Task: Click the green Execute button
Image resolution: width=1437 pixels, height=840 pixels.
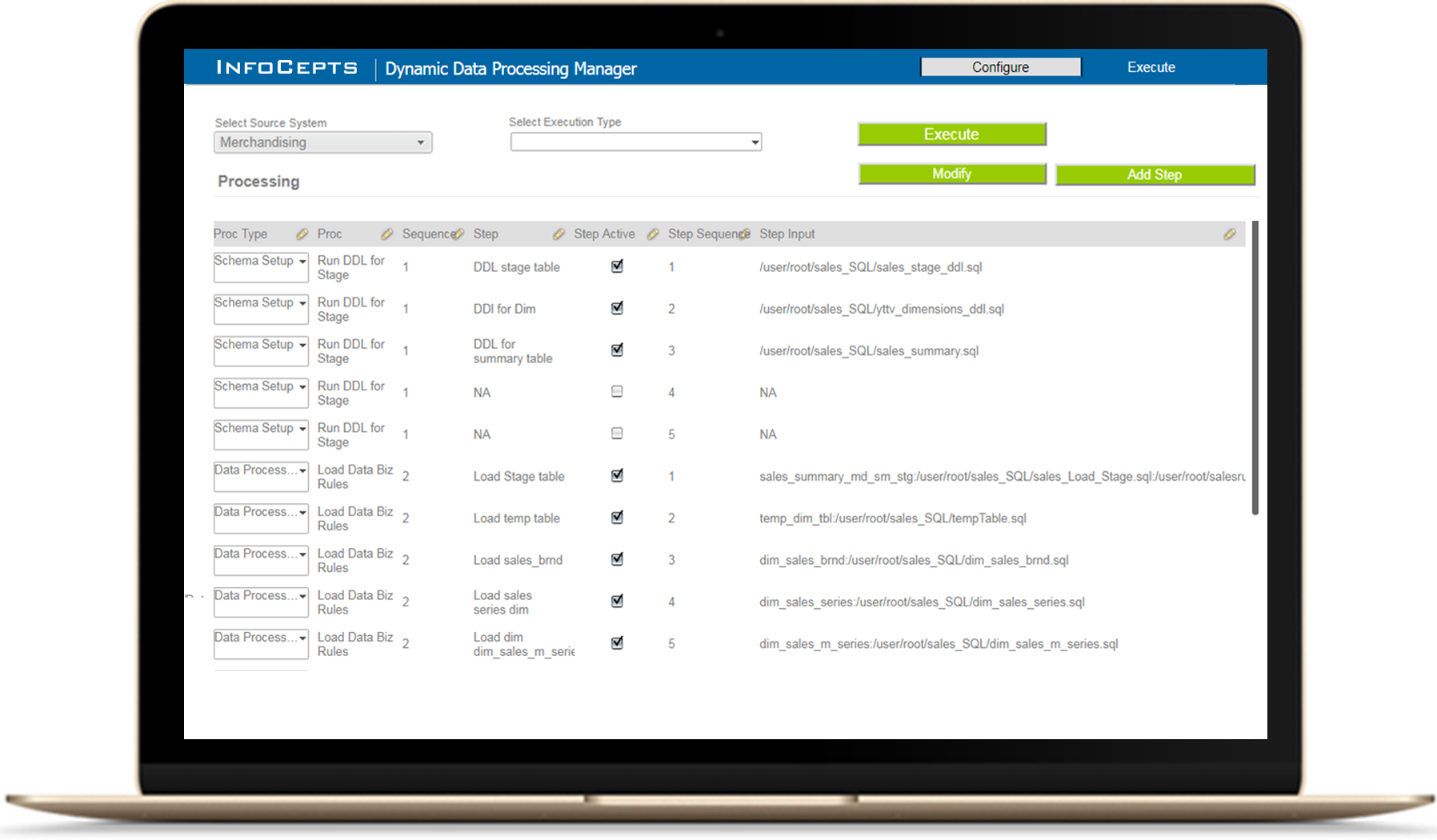Action: 951,134
